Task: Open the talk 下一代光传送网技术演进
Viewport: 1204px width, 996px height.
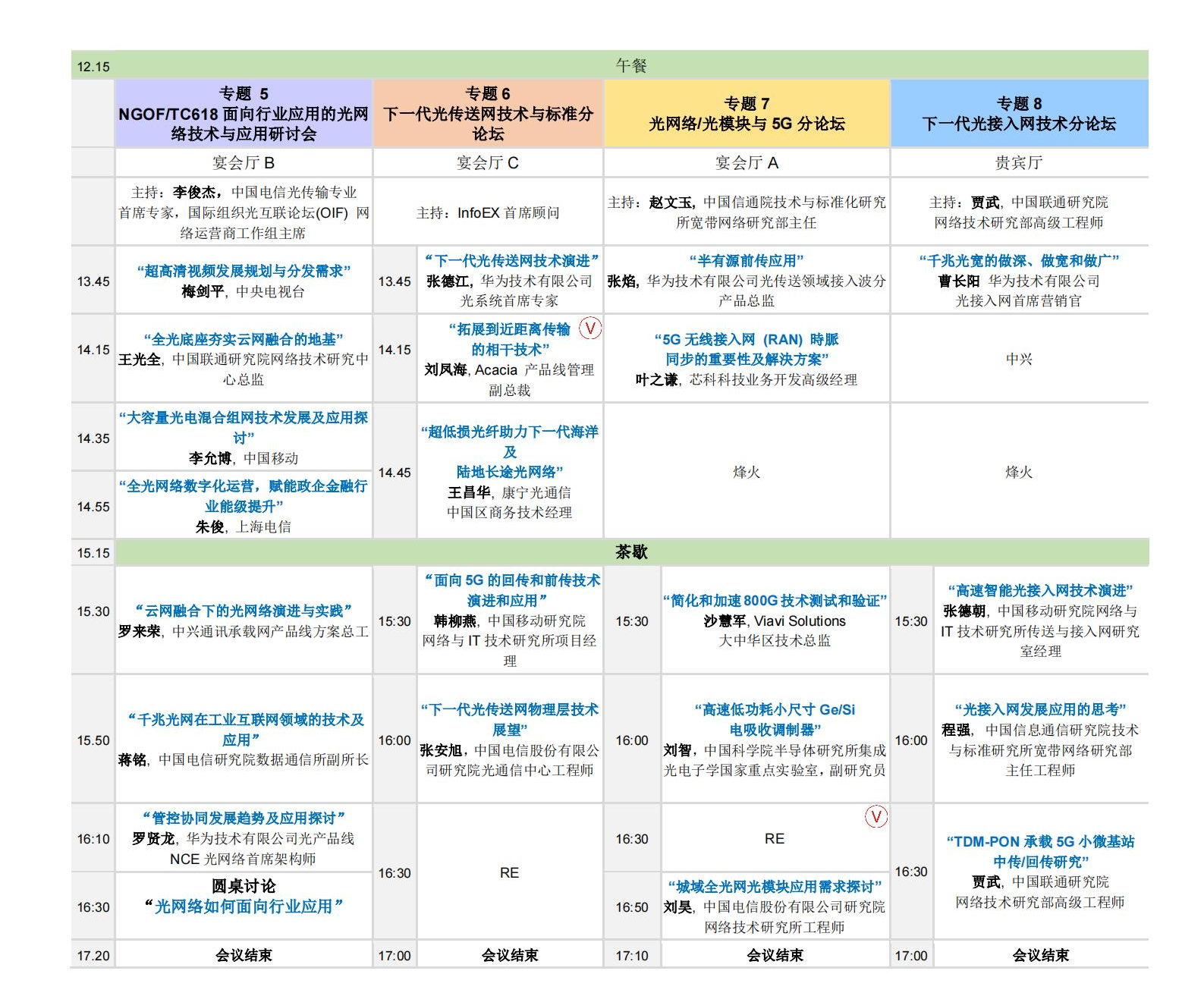Action: click(511, 260)
